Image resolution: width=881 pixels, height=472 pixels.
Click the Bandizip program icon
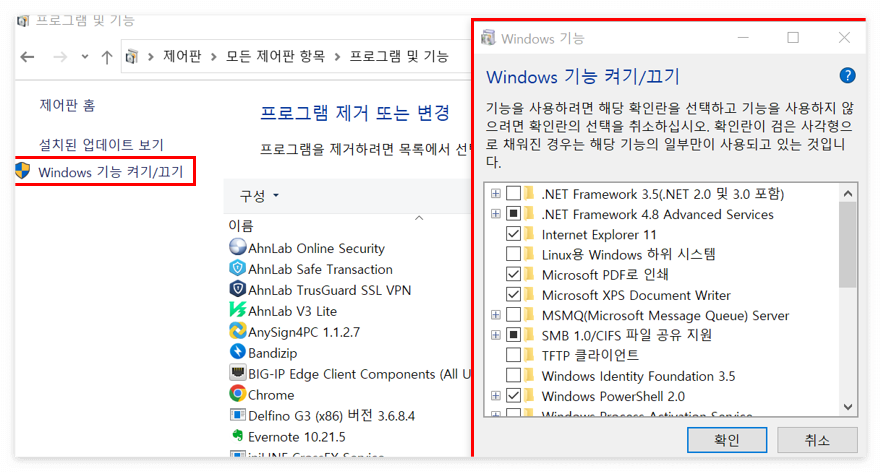click(238, 352)
